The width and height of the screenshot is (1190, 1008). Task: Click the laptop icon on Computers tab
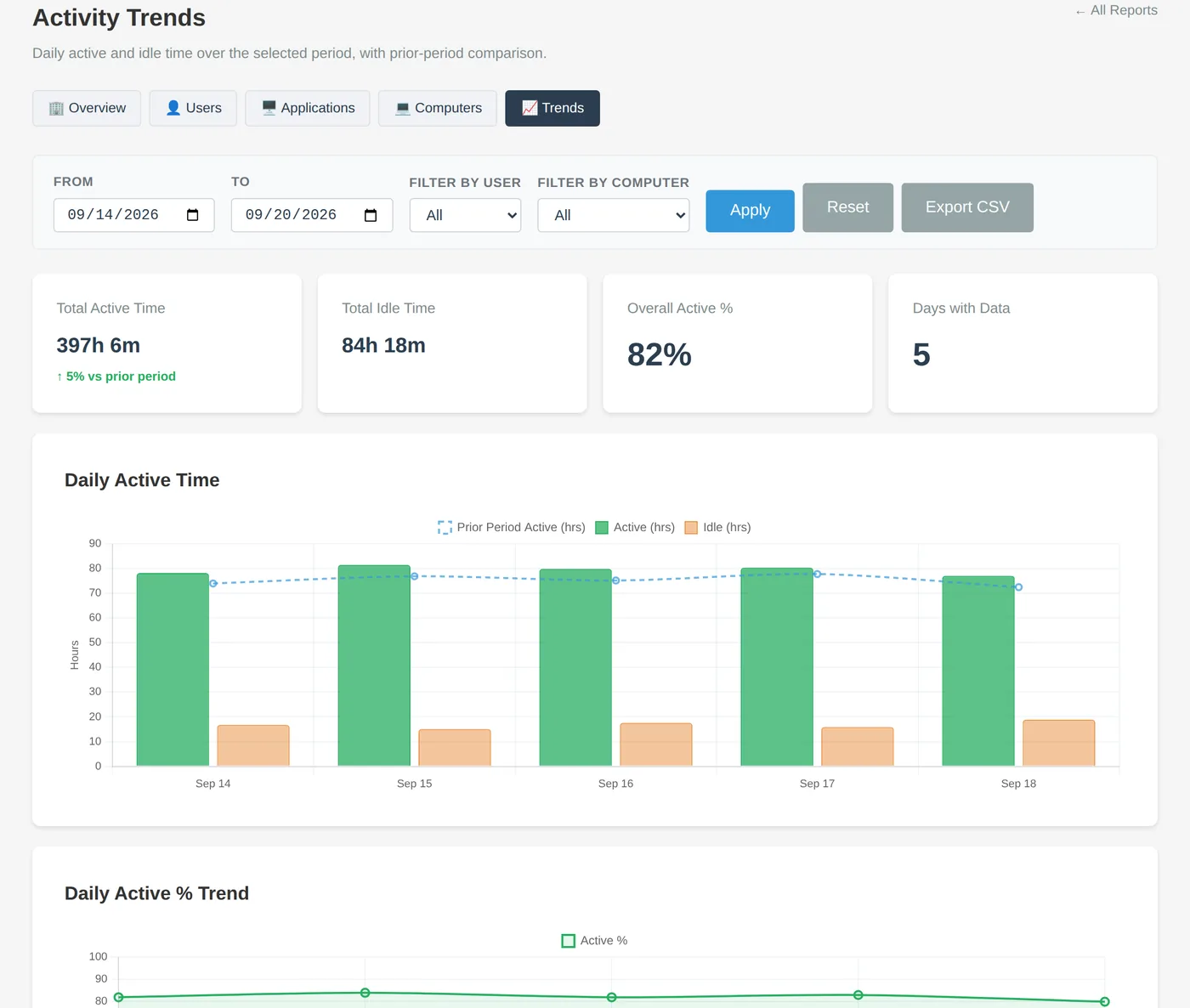(403, 108)
